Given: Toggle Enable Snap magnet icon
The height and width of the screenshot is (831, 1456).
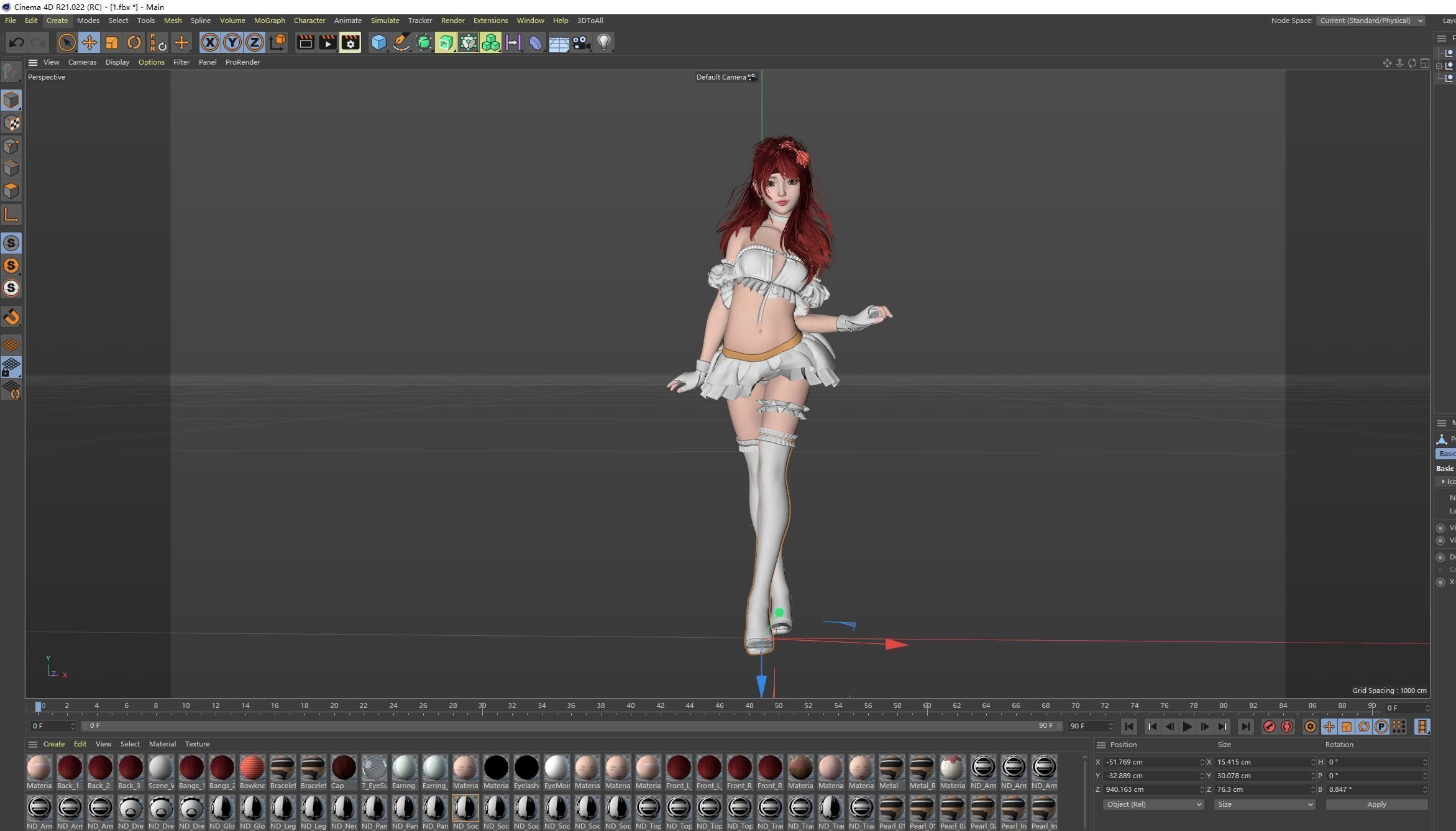Looking at the screenshot, I should [11, 317].
